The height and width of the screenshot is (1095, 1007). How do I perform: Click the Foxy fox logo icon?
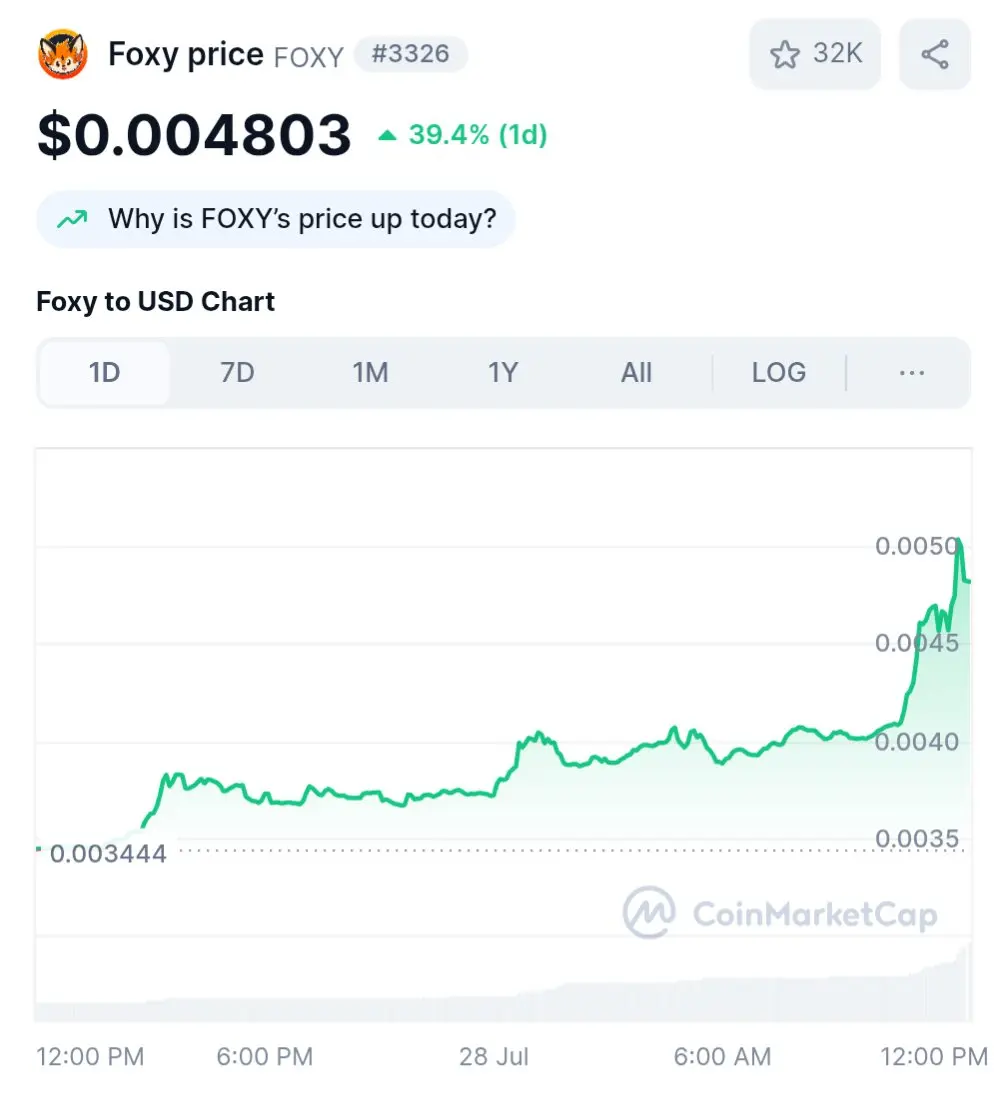(x=62, y=54)
